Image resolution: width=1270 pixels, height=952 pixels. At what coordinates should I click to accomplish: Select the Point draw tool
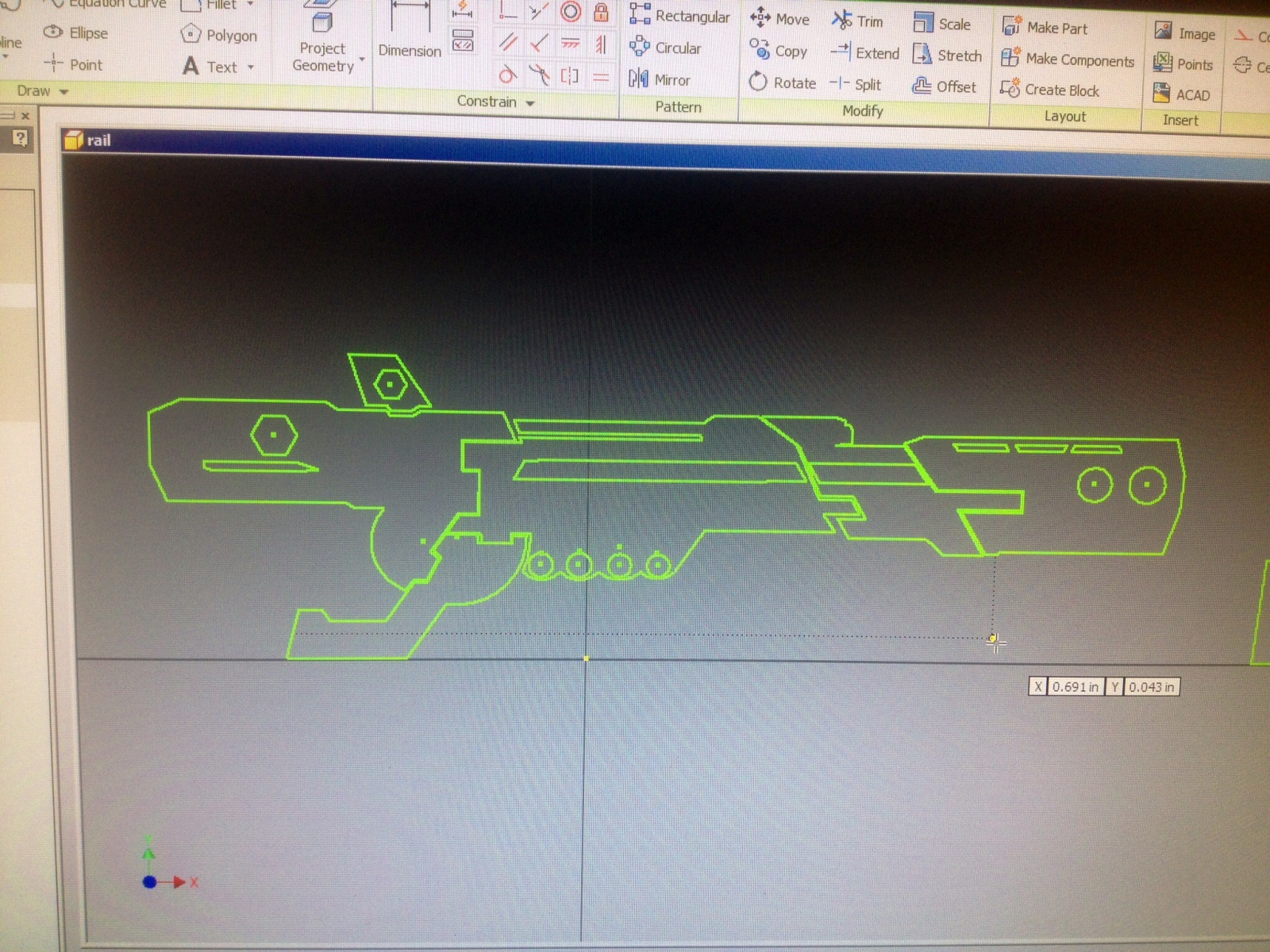pos(73,64)
